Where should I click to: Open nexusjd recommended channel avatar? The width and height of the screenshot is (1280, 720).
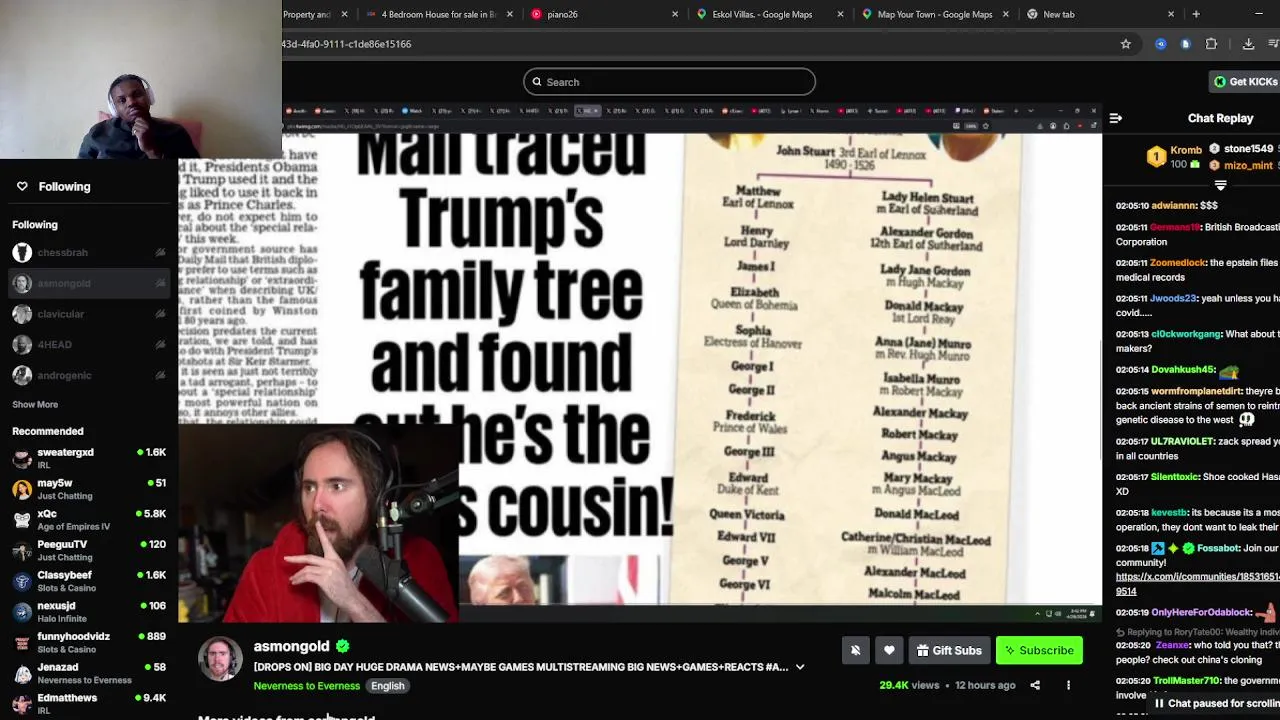coord(22,612)
